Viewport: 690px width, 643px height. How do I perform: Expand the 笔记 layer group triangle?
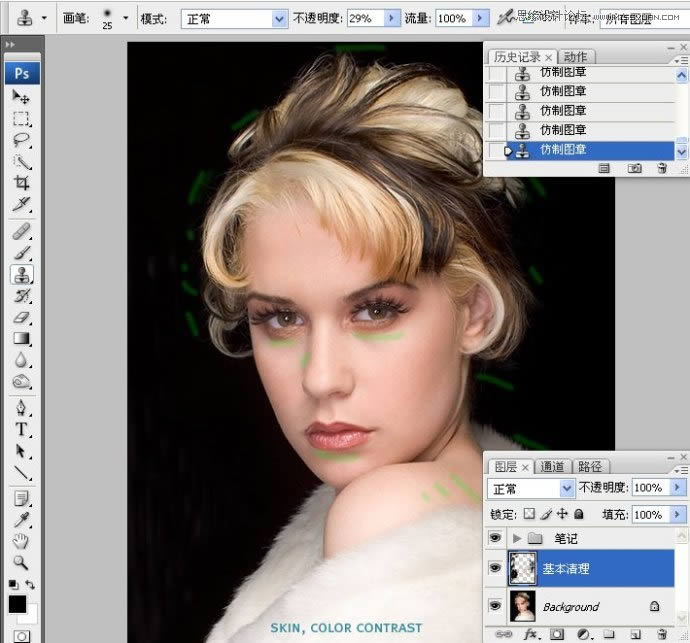pos(517,538)
